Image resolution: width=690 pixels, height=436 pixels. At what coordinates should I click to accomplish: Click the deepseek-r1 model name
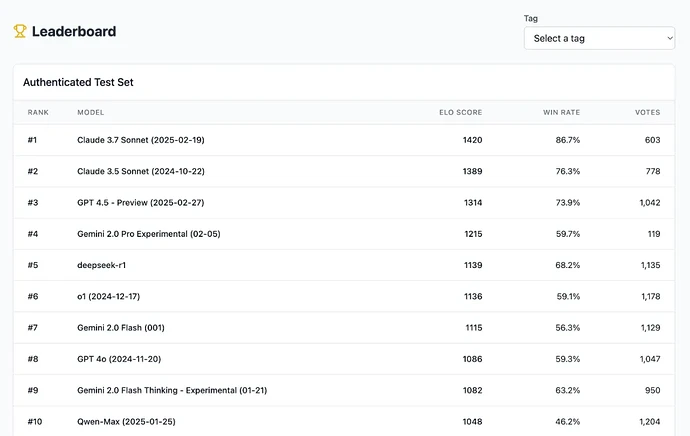[x=102, y=265]
